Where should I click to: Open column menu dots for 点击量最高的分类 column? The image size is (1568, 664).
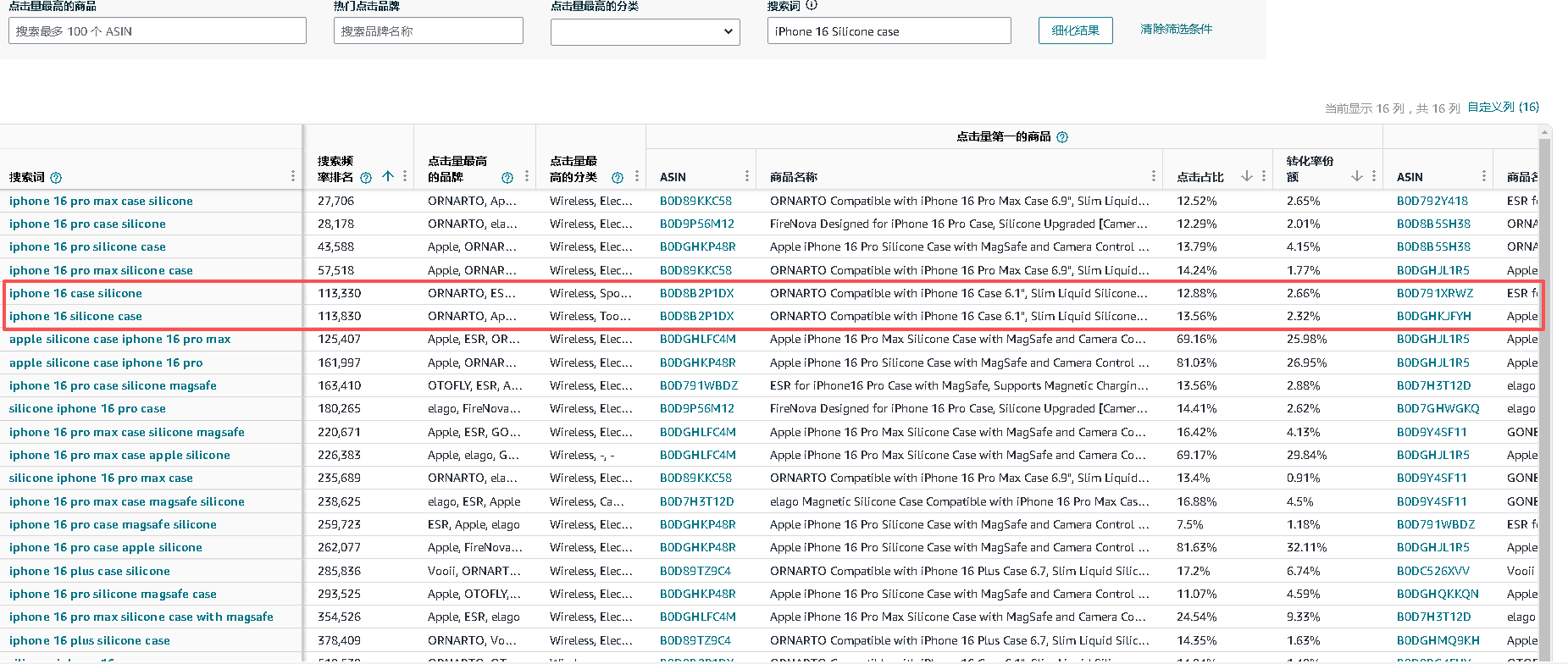(637, 176)
